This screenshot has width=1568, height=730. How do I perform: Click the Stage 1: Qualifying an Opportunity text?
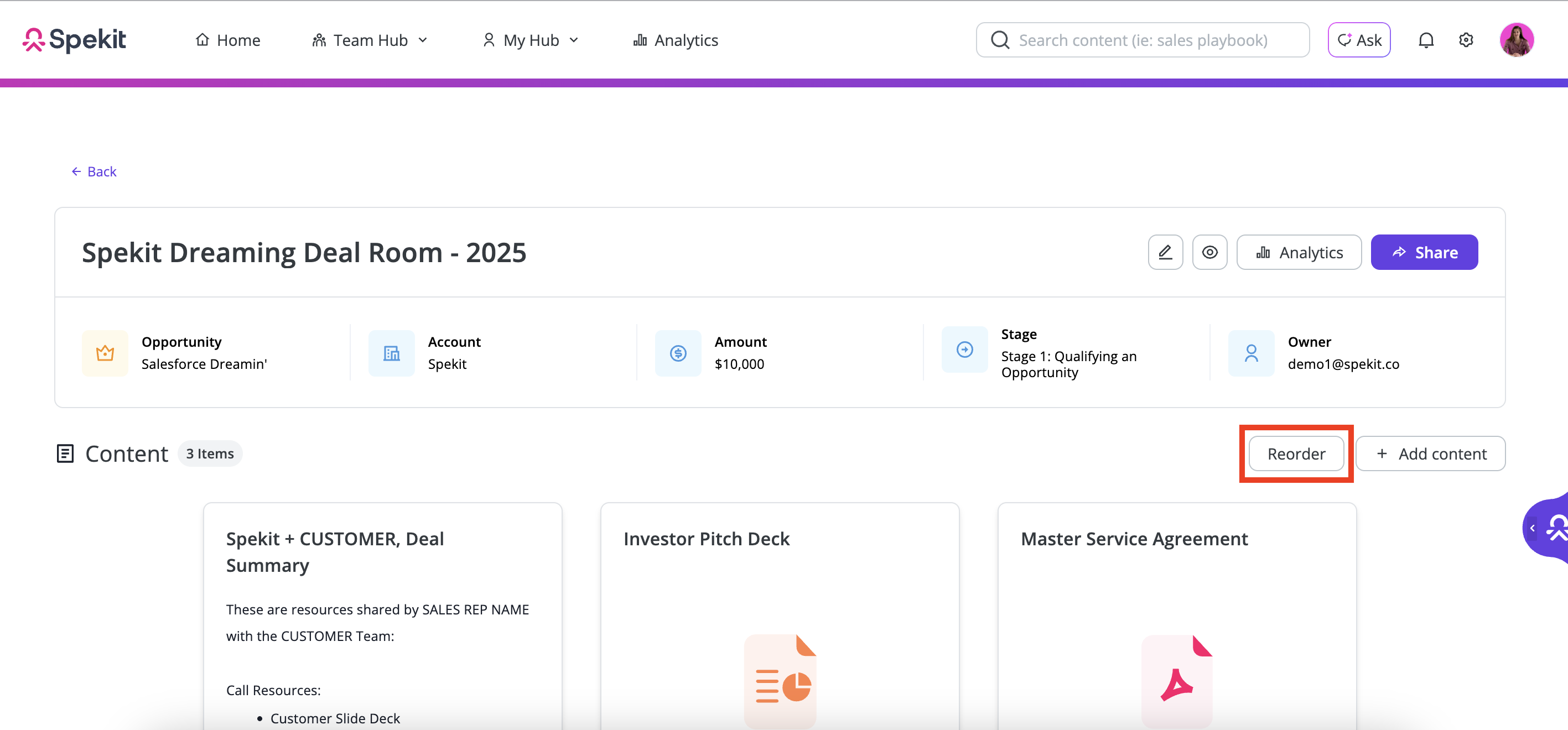point(1069,364)
